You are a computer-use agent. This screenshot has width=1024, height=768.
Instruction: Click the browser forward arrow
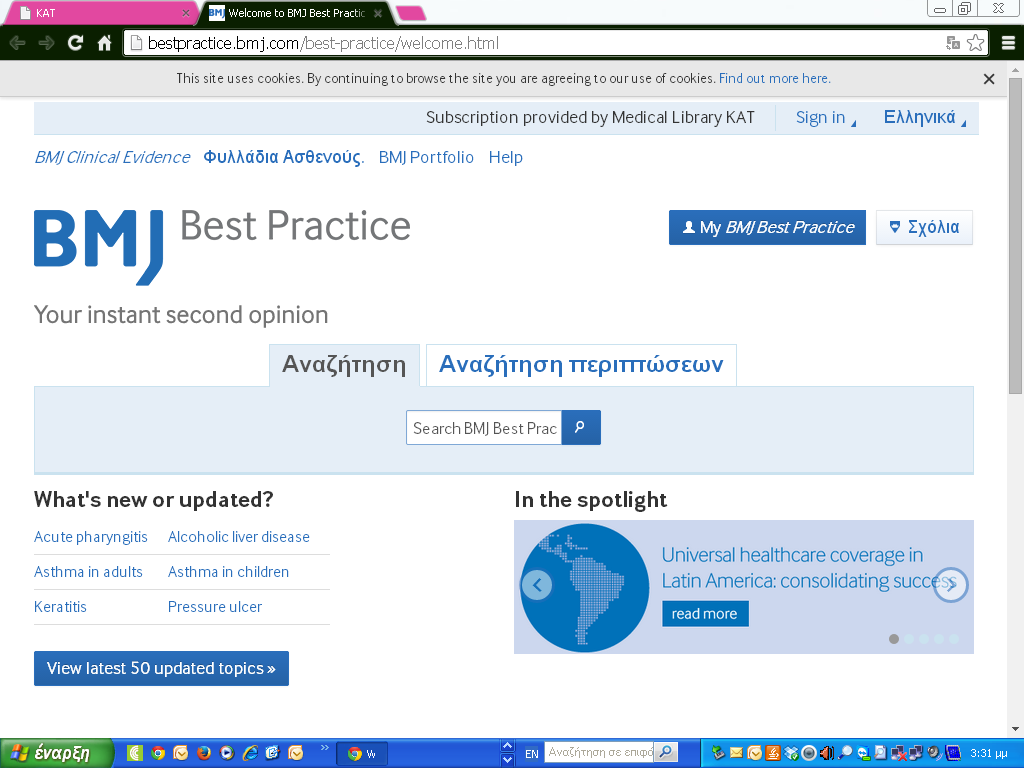tap(46, 43)
